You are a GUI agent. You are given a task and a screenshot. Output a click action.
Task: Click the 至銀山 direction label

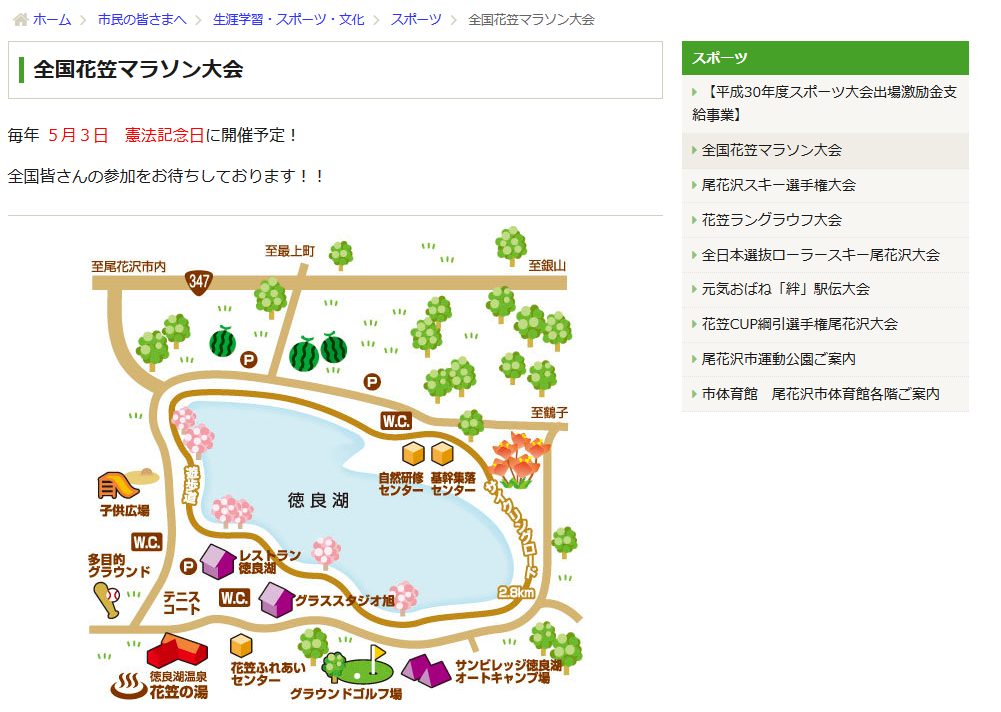[x=547, y=266]
